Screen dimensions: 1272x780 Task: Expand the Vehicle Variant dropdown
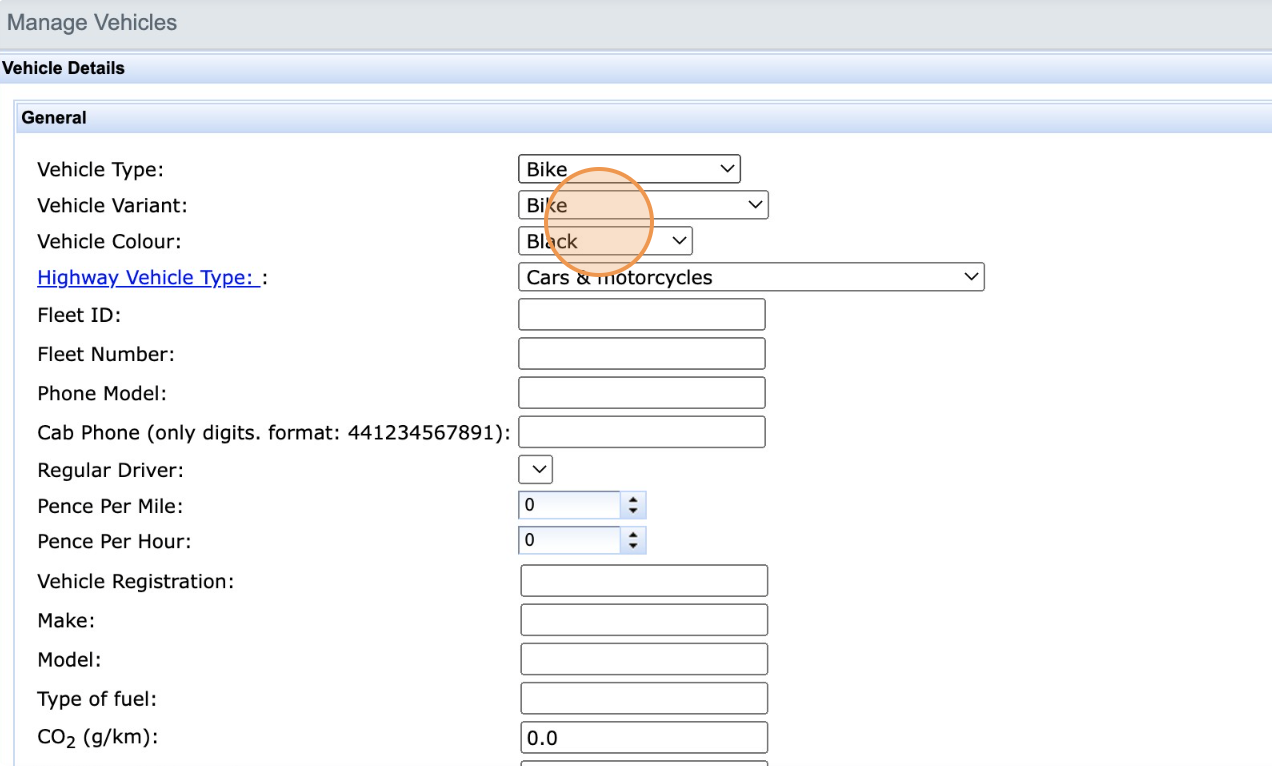[642, 205]
